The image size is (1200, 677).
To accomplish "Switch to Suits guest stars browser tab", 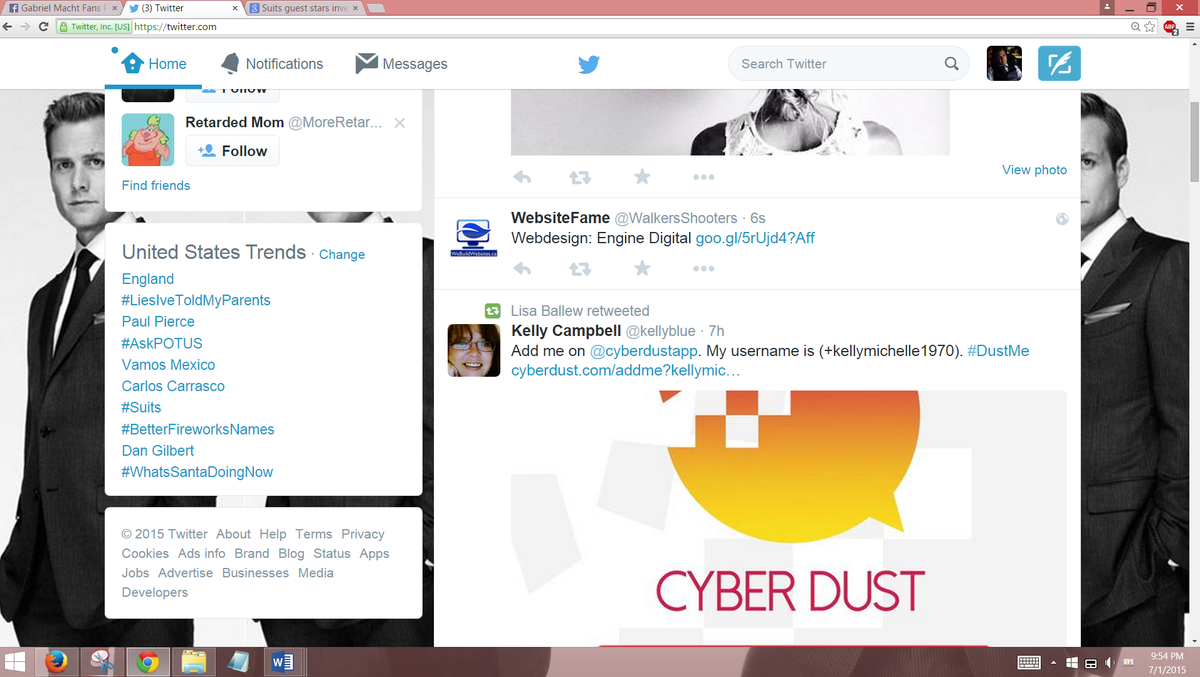I will click(305, 8).
